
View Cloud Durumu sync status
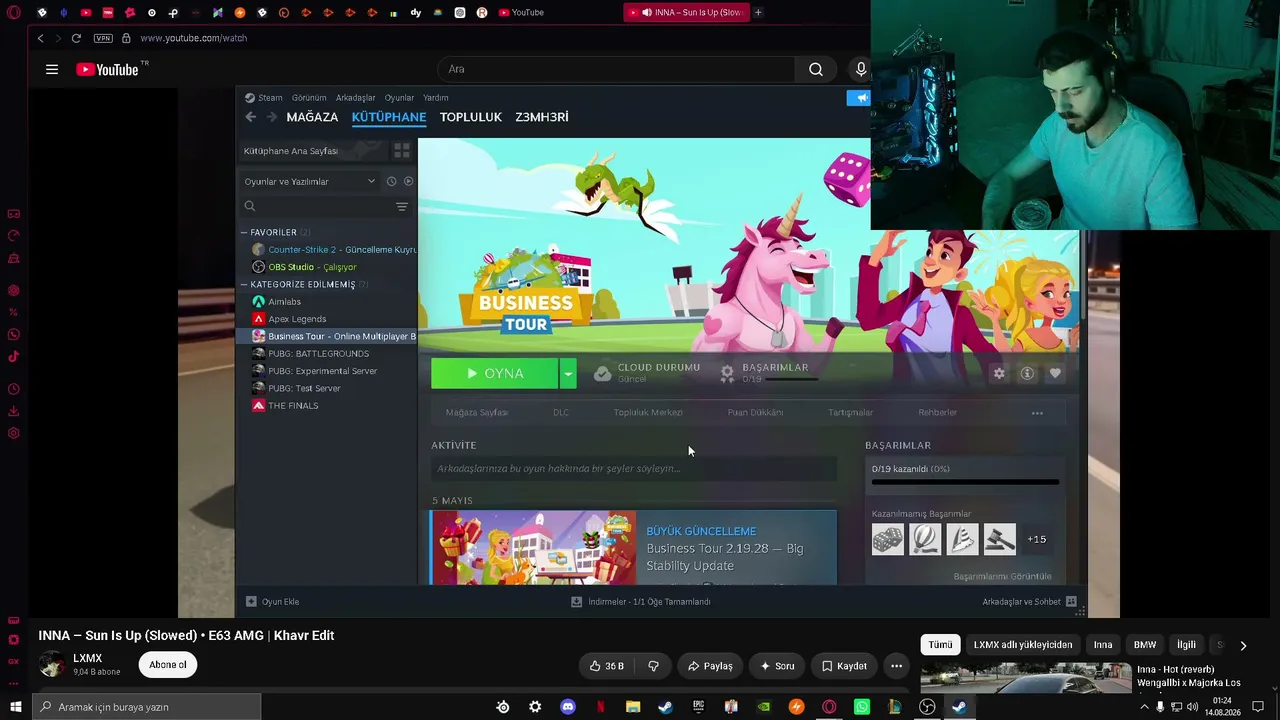(x=647, y=373)
